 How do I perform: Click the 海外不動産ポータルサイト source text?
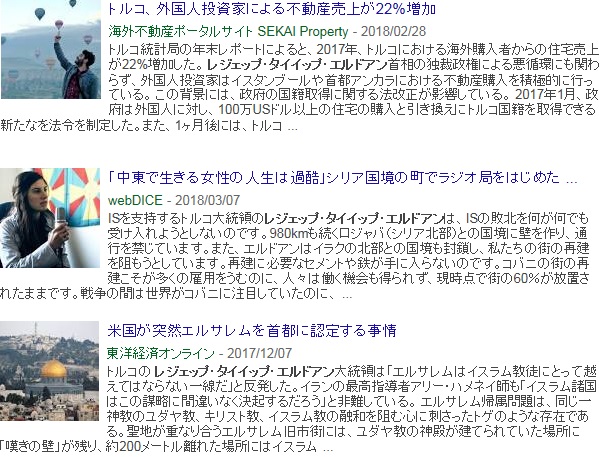coord(180,31)
